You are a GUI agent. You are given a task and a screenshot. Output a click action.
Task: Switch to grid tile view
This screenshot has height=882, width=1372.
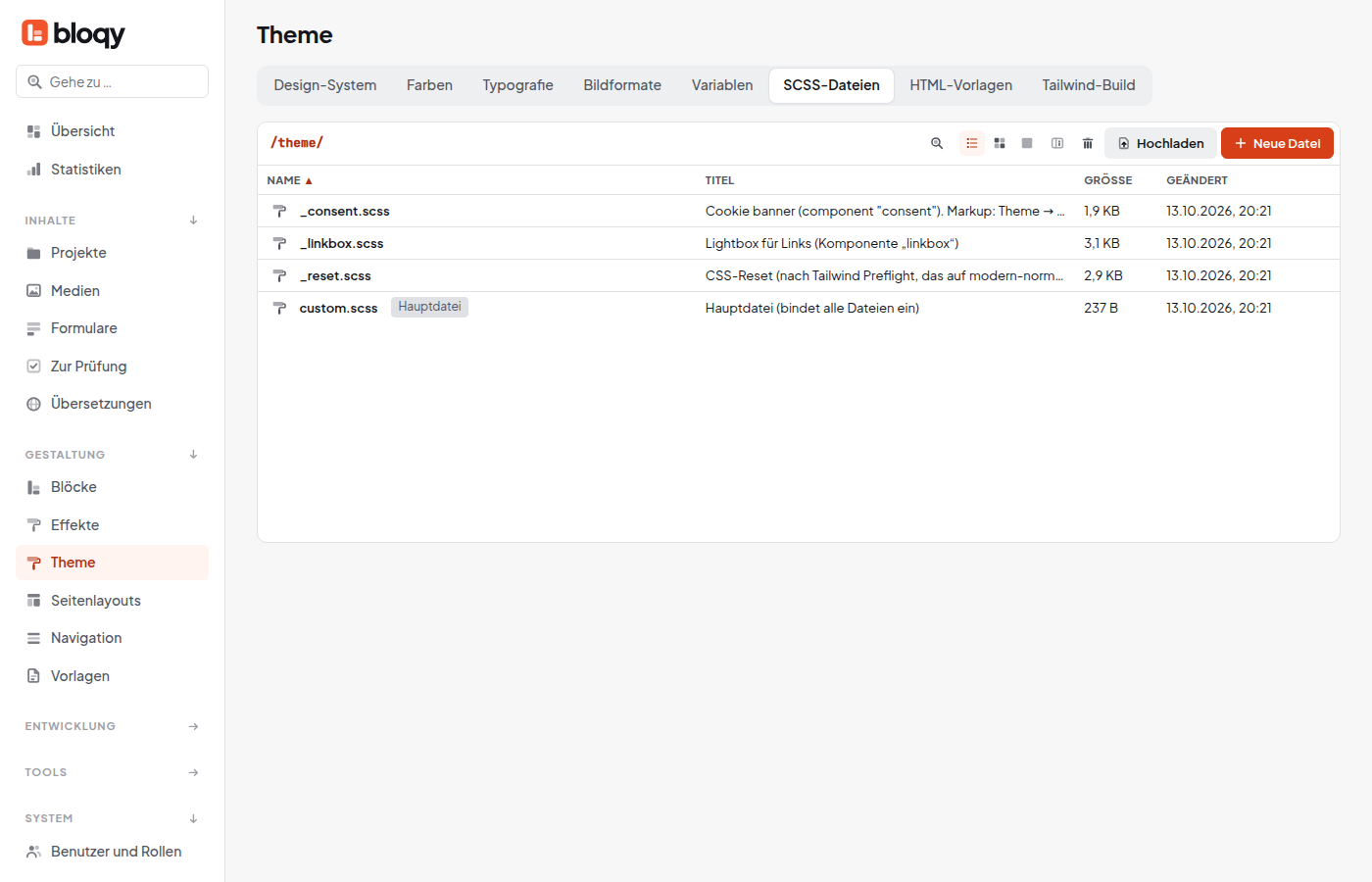(x=1000, y=143)
